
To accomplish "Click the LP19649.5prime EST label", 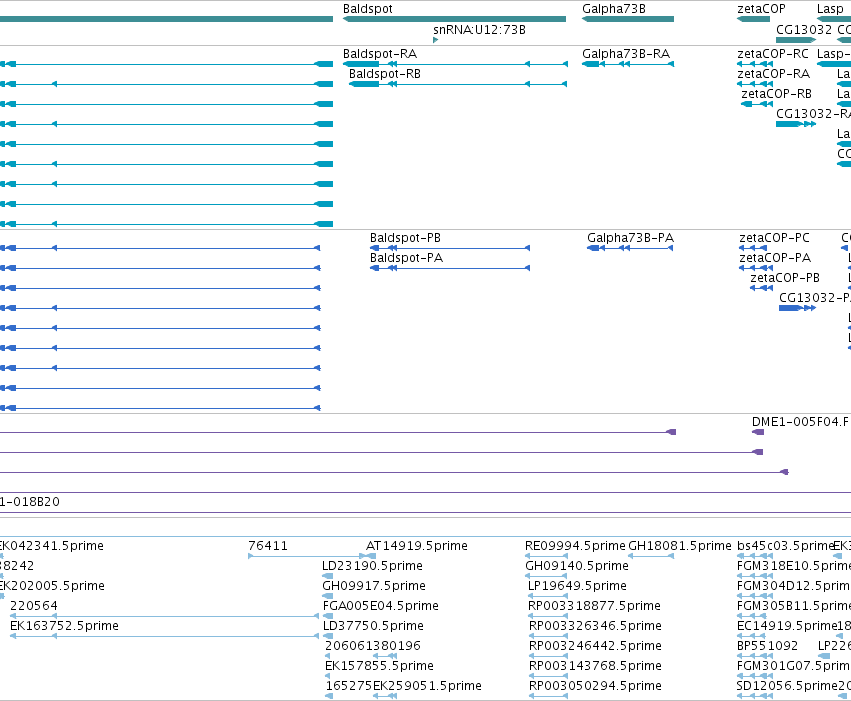I will pyautogui.click(x=577, y=586).
